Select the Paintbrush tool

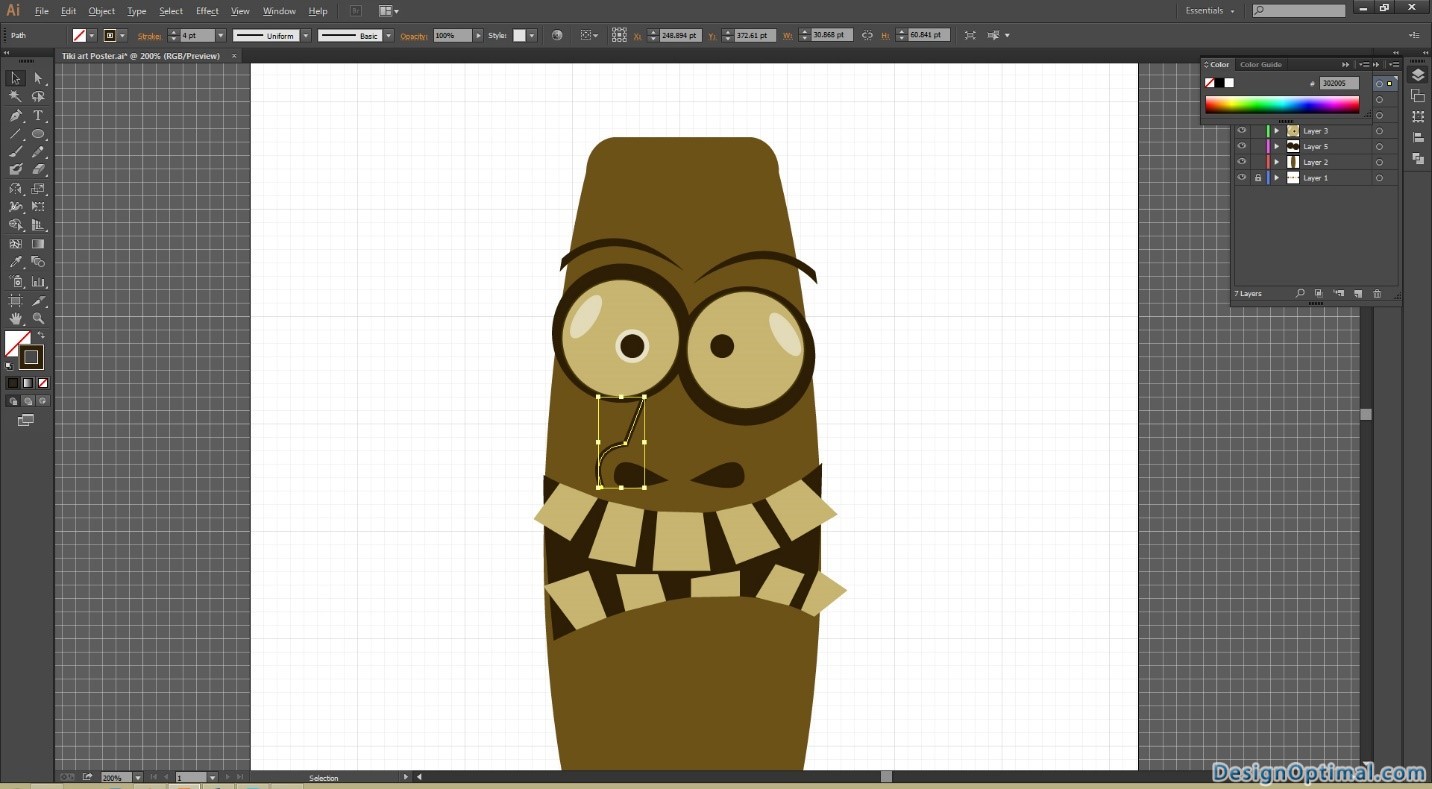click(x=15, y=152)
